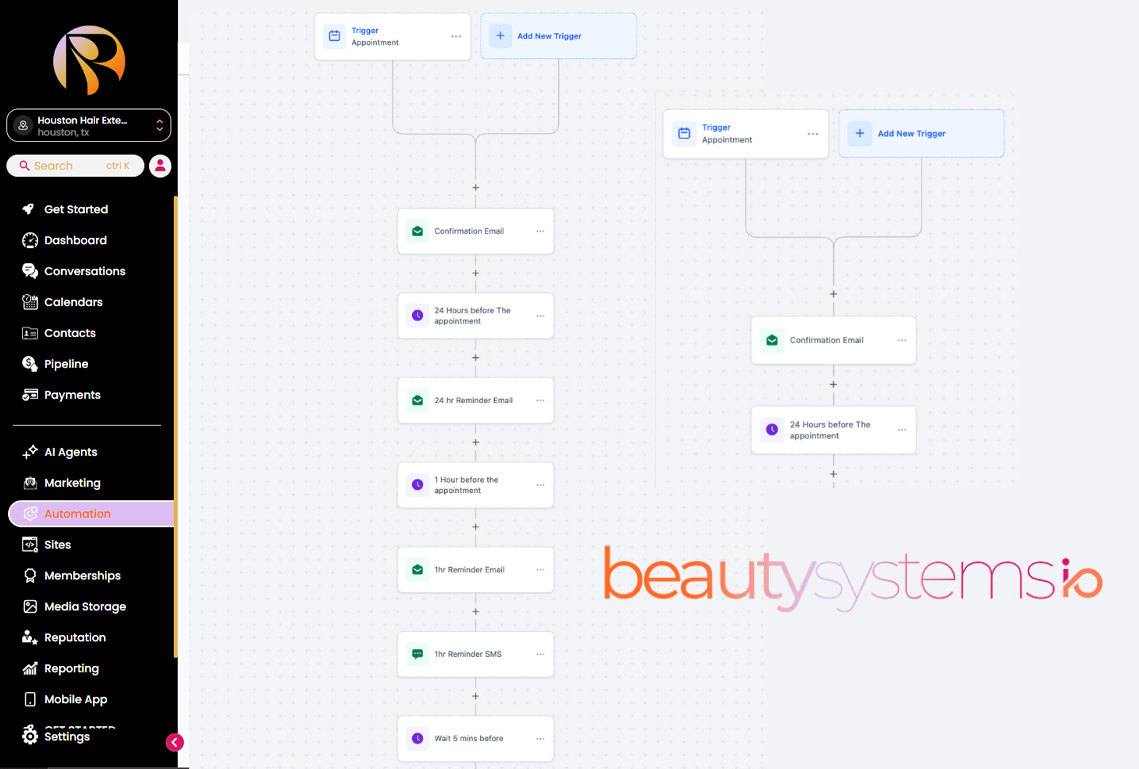Open options menu for 1hr Reminder SMS
The width and height of the screenshot is (1139, 769).
point(540,654)
